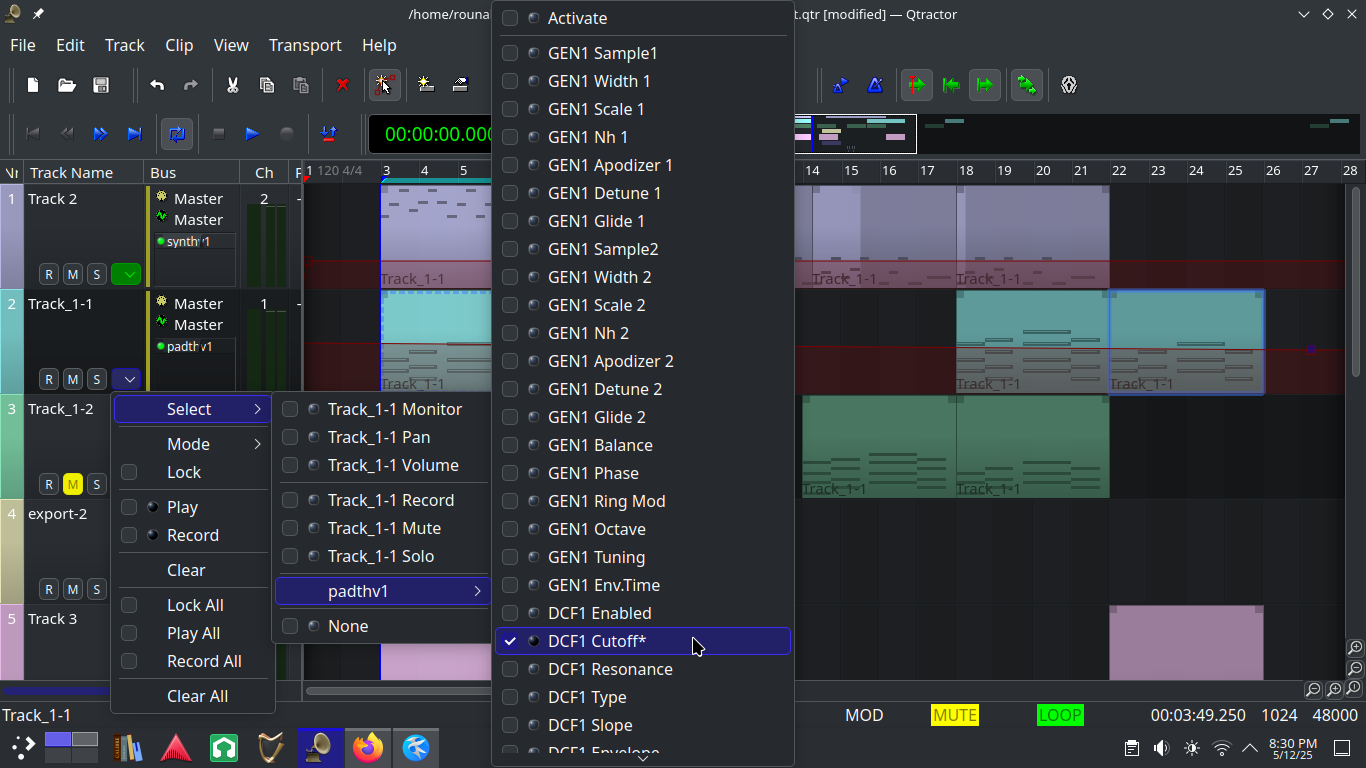Click the Save session floppy icon
The image size is (1366, 768).
tap(101, 85)
